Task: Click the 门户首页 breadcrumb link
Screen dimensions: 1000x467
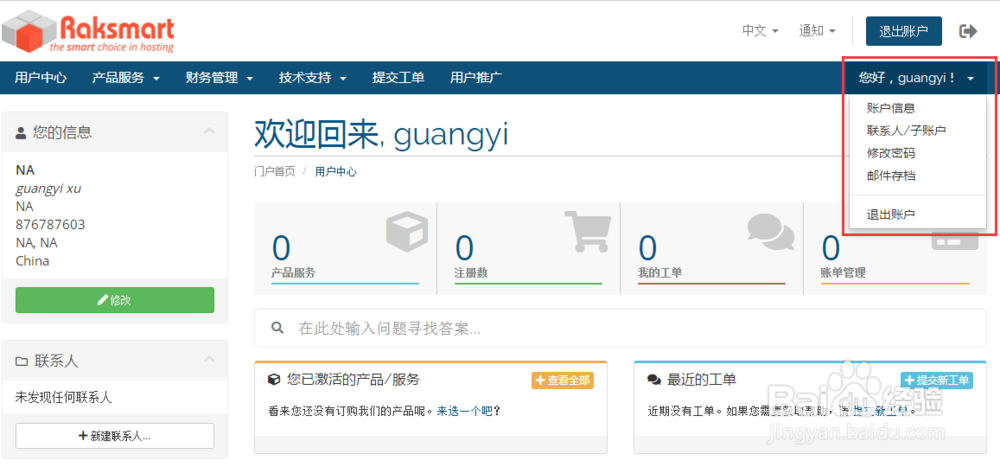Action: pyautogui.click(x=274, y=172)
